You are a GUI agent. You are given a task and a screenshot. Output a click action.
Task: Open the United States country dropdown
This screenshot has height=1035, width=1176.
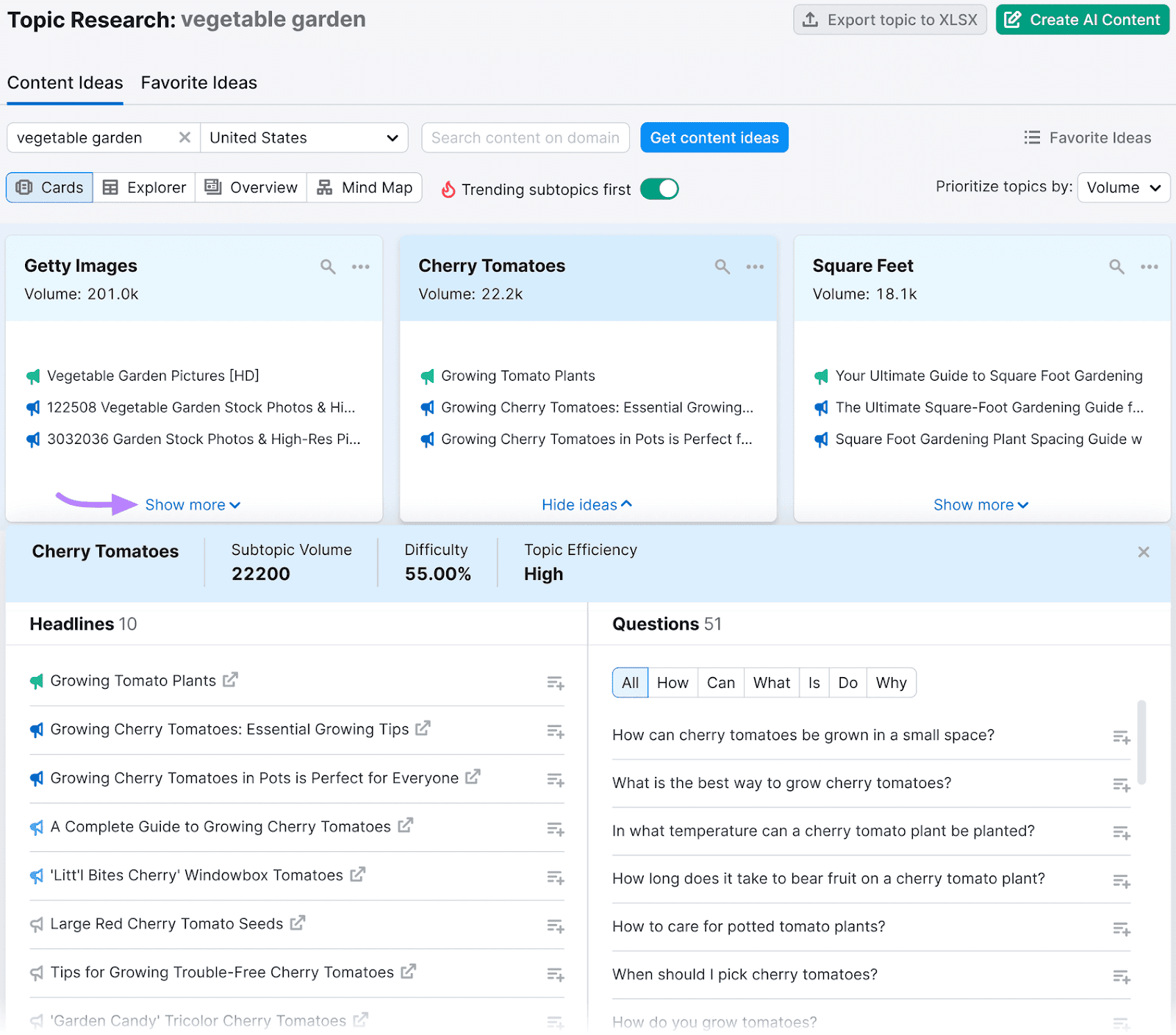(x=304, y=137)
